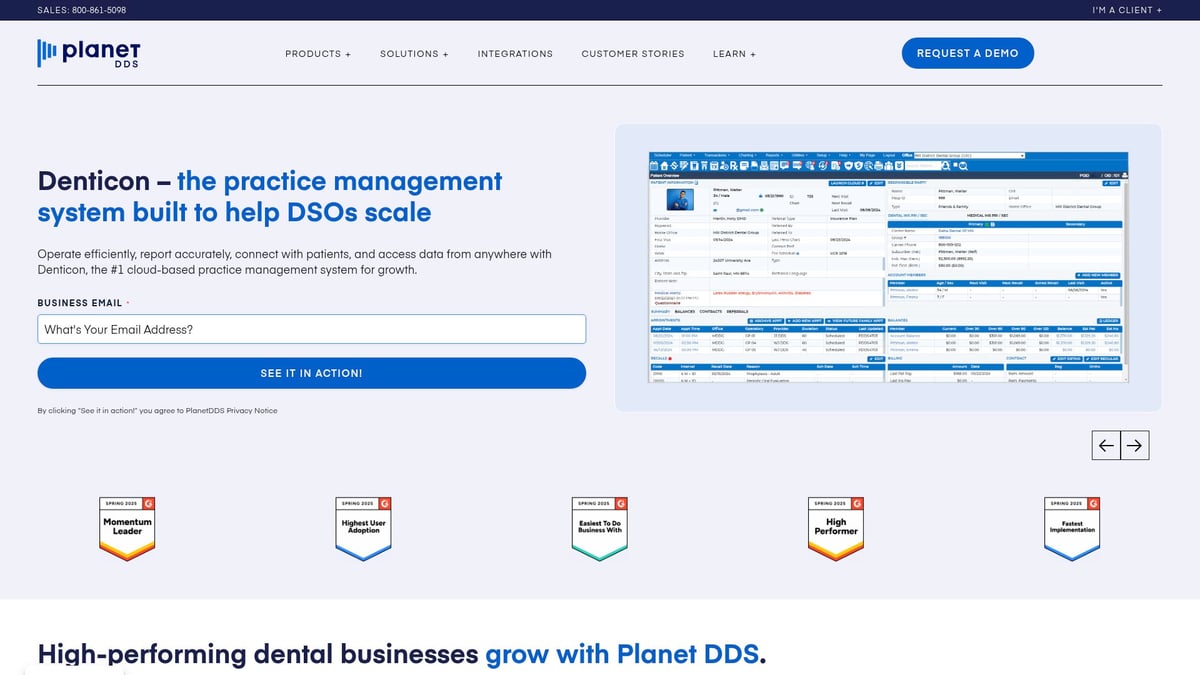
Task: Click the left arrow carousel control
Action: 1105,445
